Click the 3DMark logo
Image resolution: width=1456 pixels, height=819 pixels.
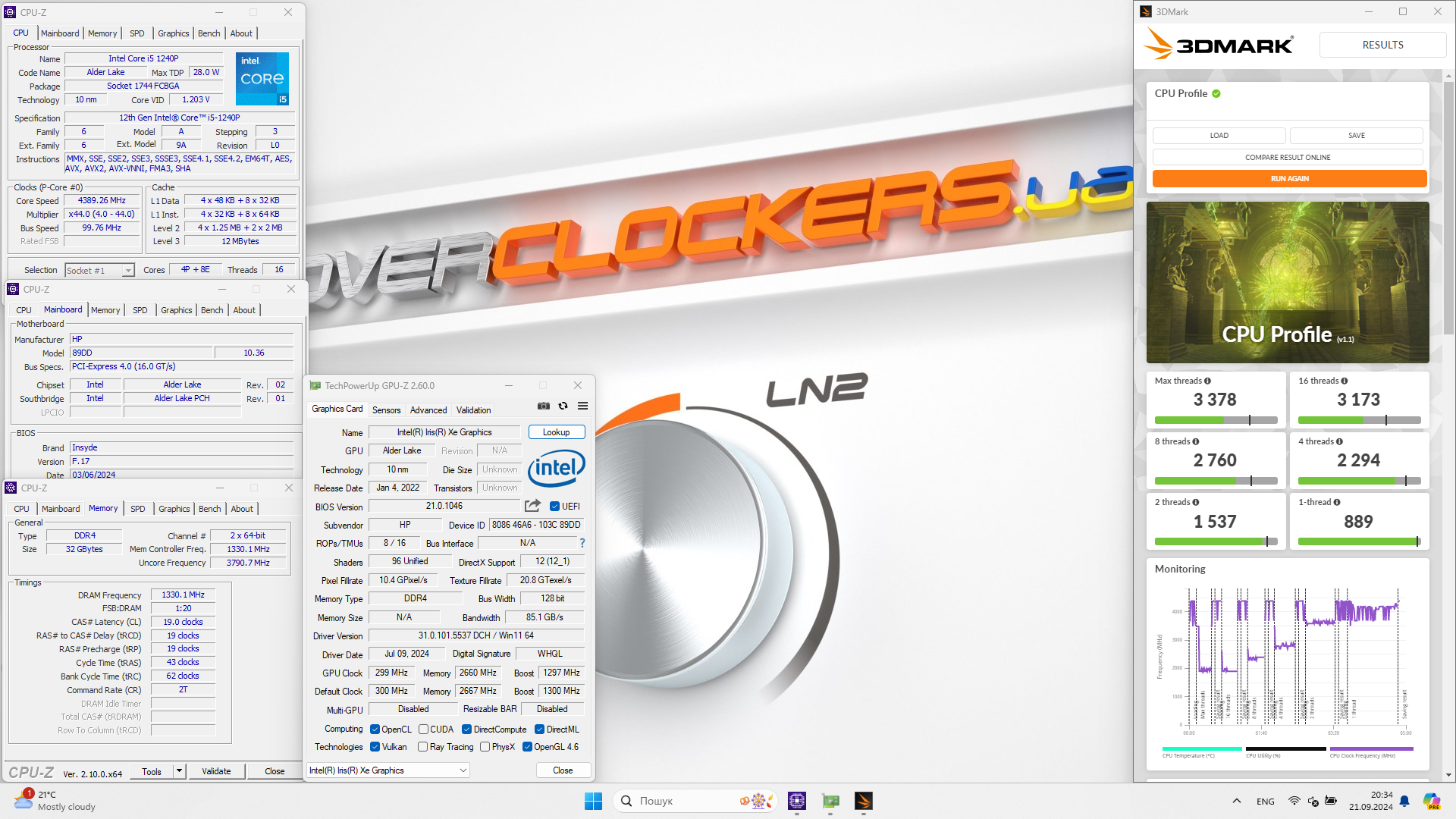point(1218,44)
